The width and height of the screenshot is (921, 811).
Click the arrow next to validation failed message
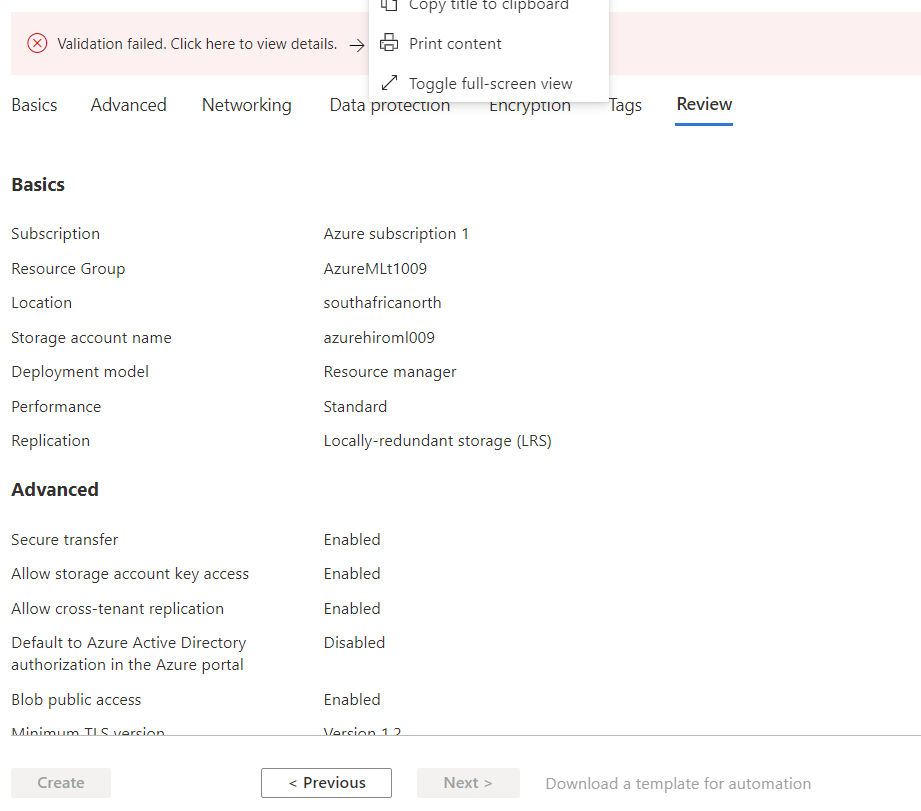(x=357, y=45)
